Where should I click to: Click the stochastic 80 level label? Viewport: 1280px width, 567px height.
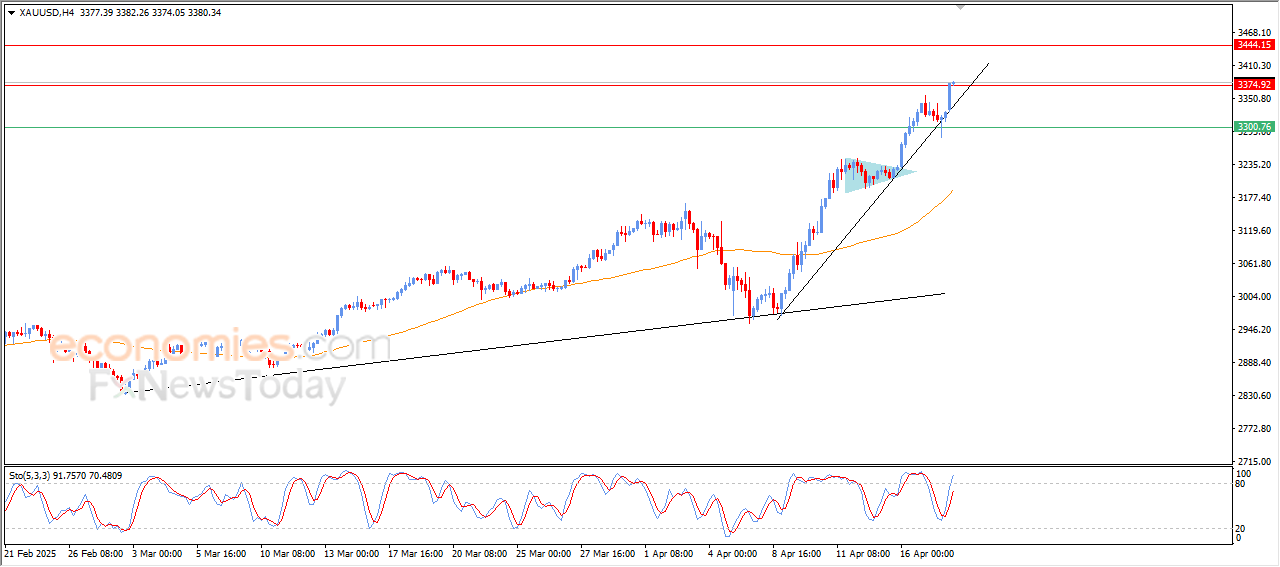(x=1241, y=484)
